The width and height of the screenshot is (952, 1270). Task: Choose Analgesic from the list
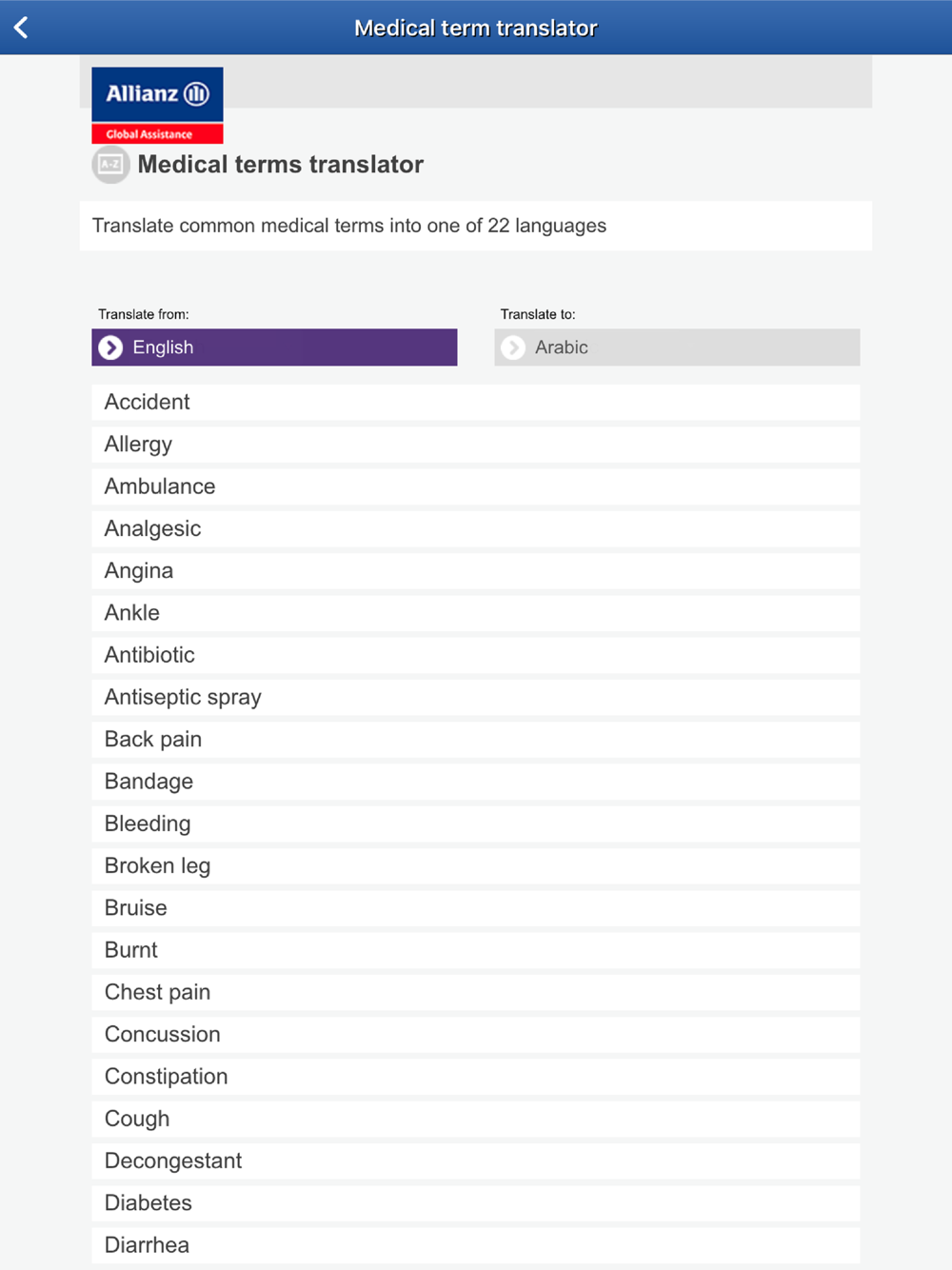pos(476,528)
